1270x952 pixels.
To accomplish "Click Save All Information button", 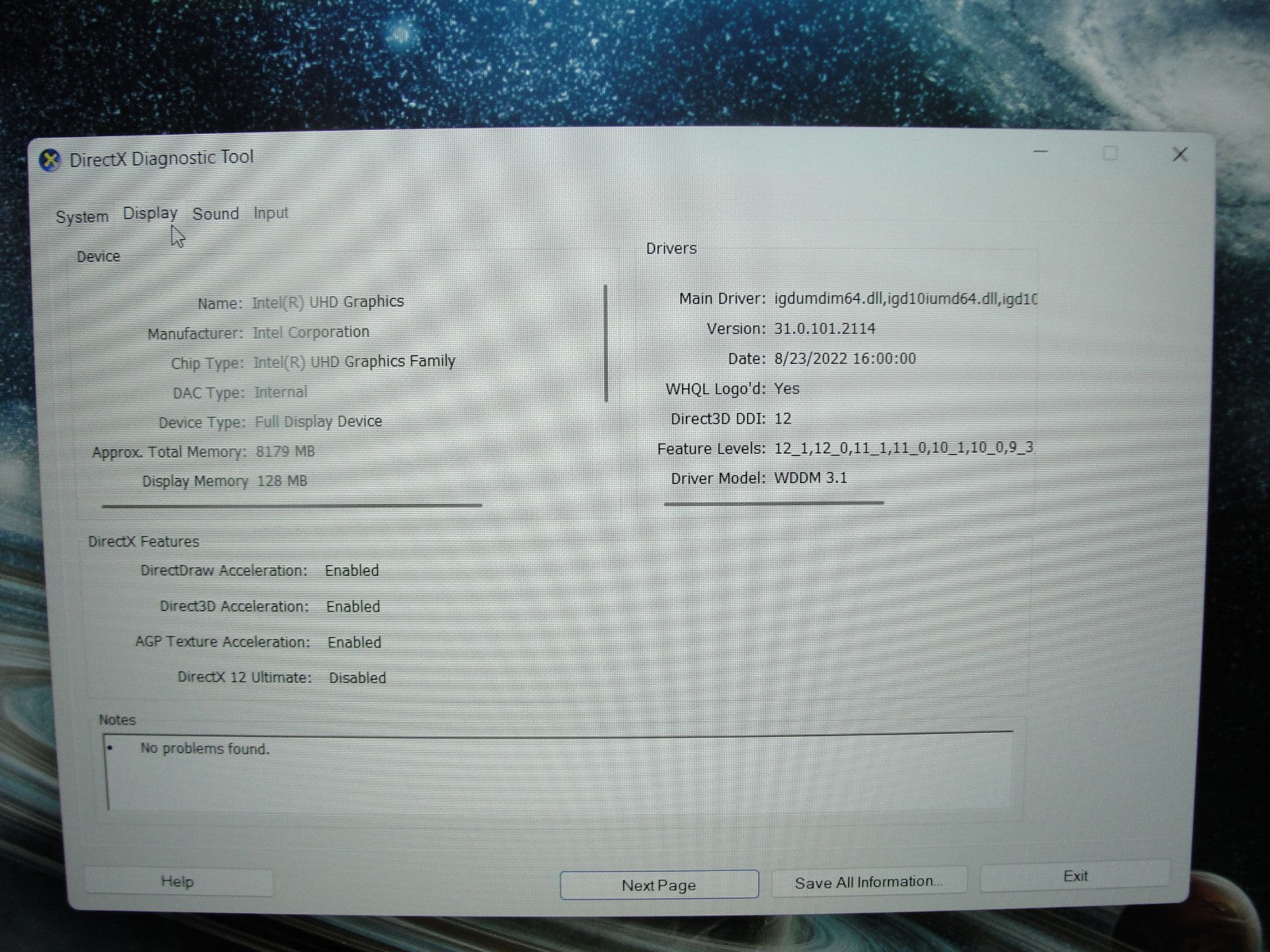I will tap(869, 881).
